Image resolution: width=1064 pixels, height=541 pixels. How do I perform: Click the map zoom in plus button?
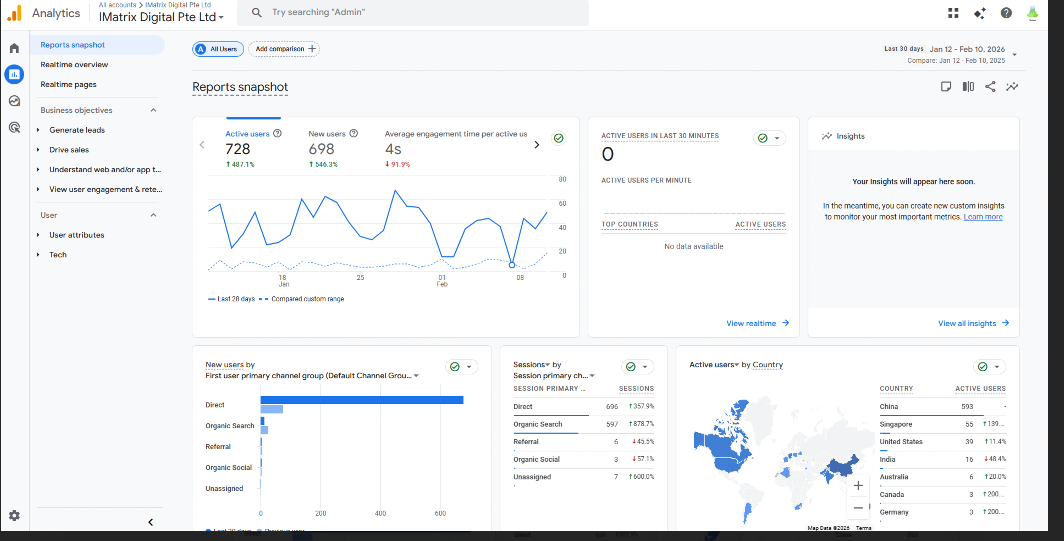click(x=857, y=486)
